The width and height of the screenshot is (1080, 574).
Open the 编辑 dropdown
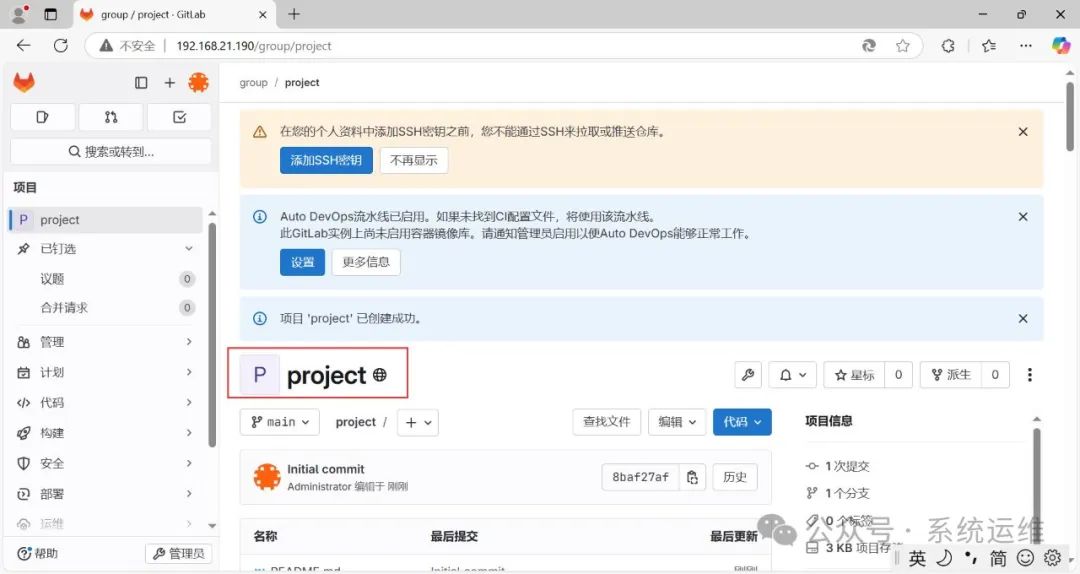click(x=677, y=422)
